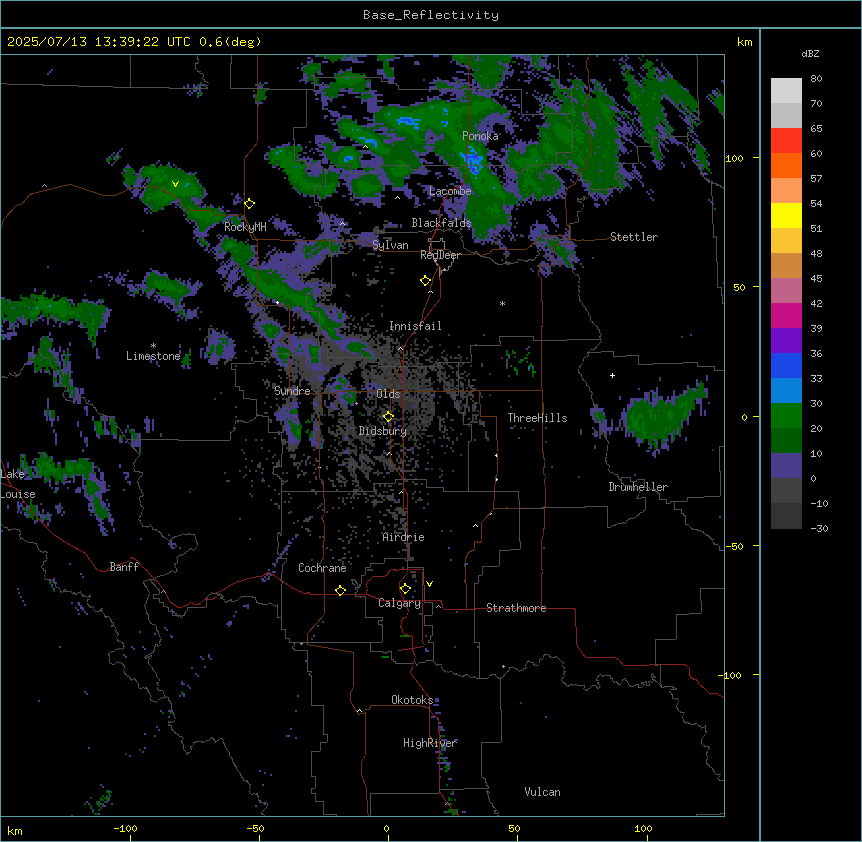Click the Banff label
The image size is (862, 842).
[x=124, y=567]
